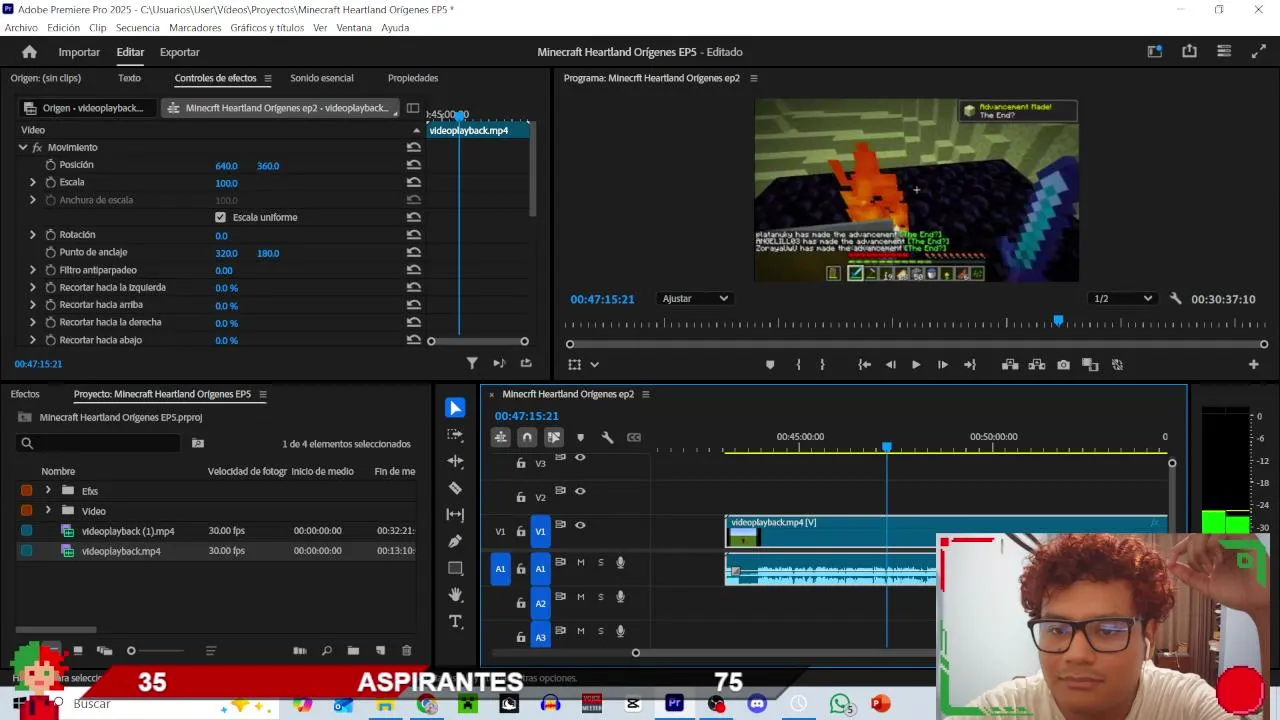The height and width of the screenshot is (720, 1280).
Task: Reset the Rotación parameter
Action: coord(413,235)
